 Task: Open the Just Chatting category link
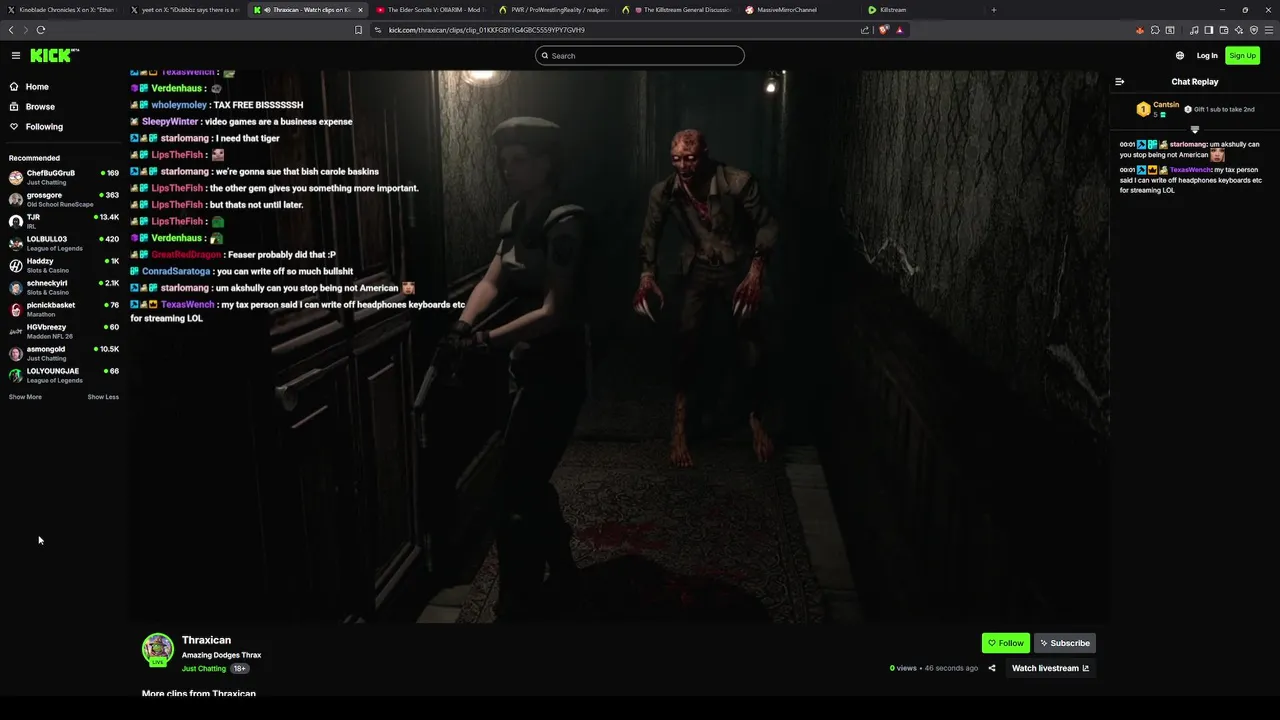[x=204, y=668]
